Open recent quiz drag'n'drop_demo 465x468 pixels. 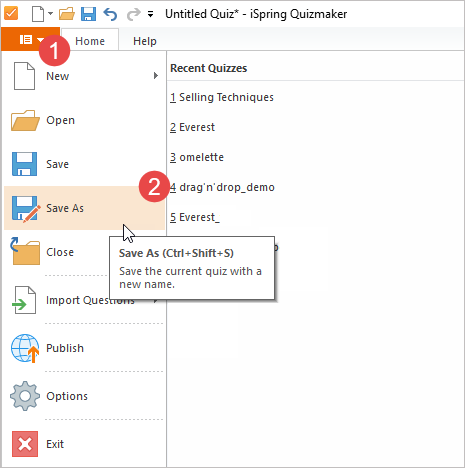(222, 187)
